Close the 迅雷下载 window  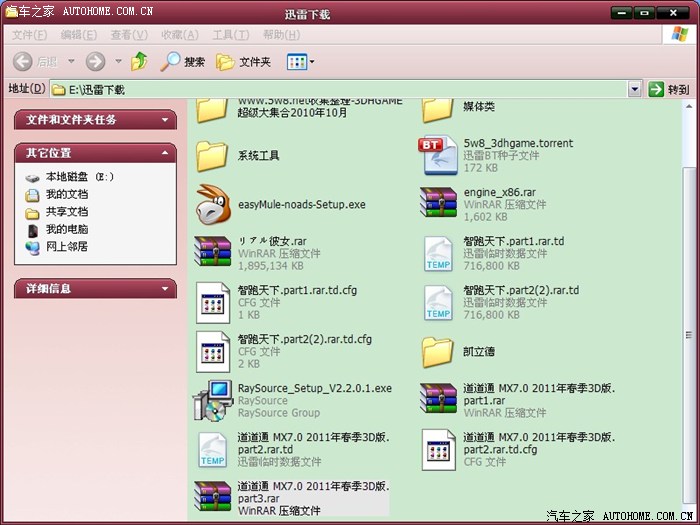[x=673, y=12]
